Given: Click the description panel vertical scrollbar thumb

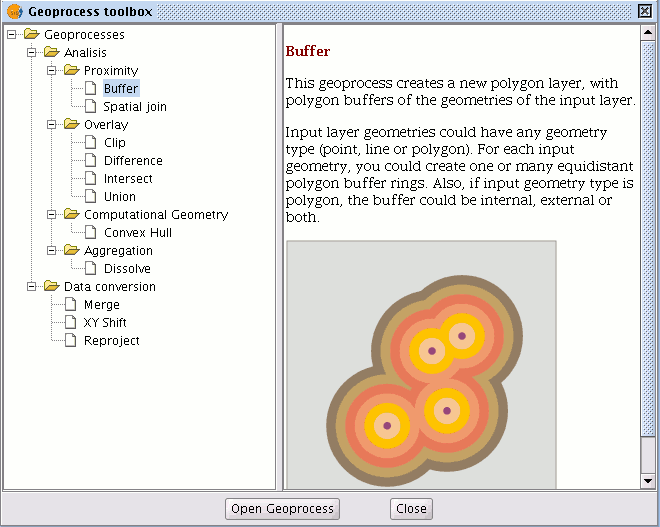Looking at the screenshot, I should point(647,239).
